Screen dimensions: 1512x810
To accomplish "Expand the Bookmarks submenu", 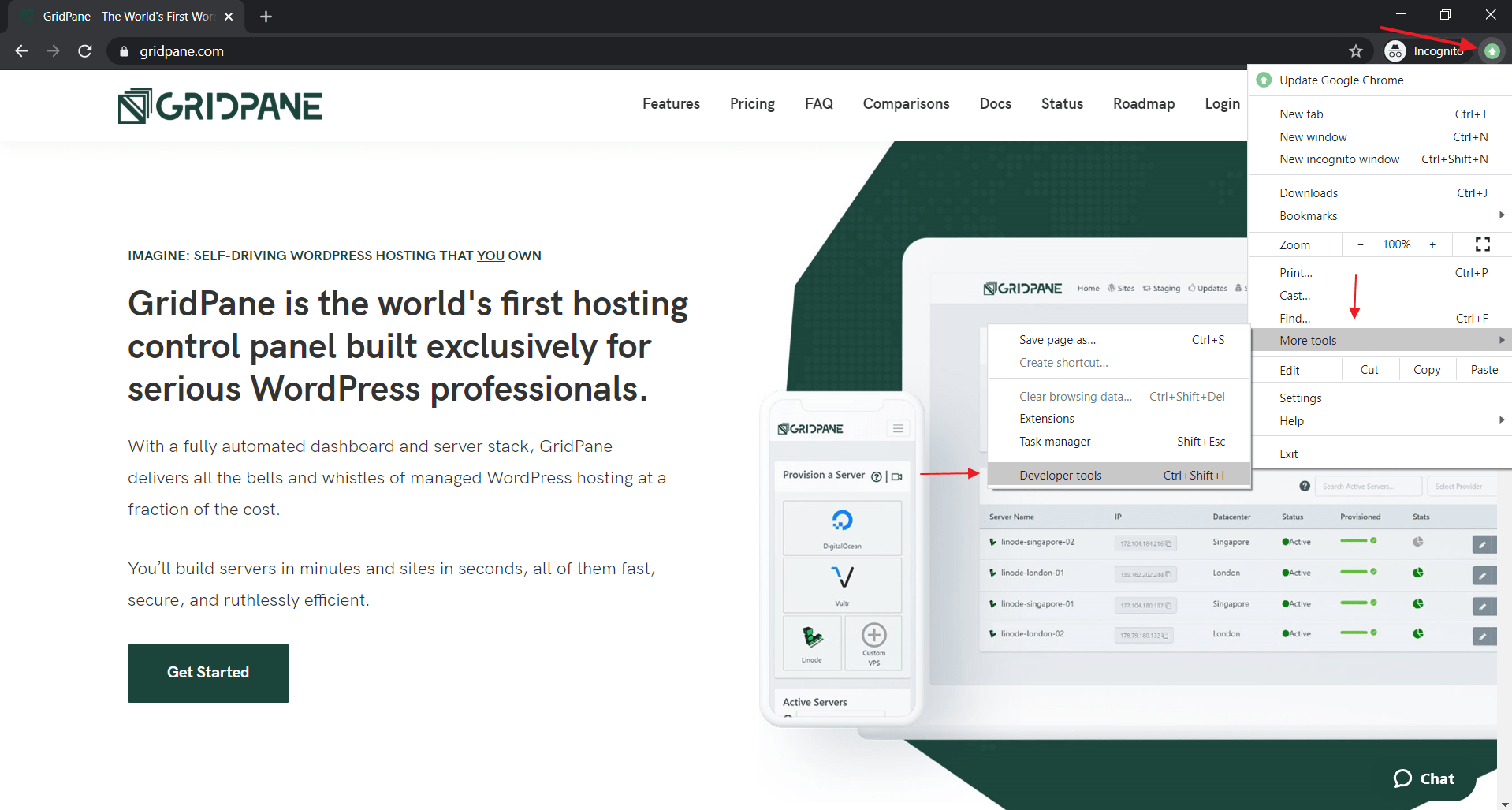I will pos(1380,215).
